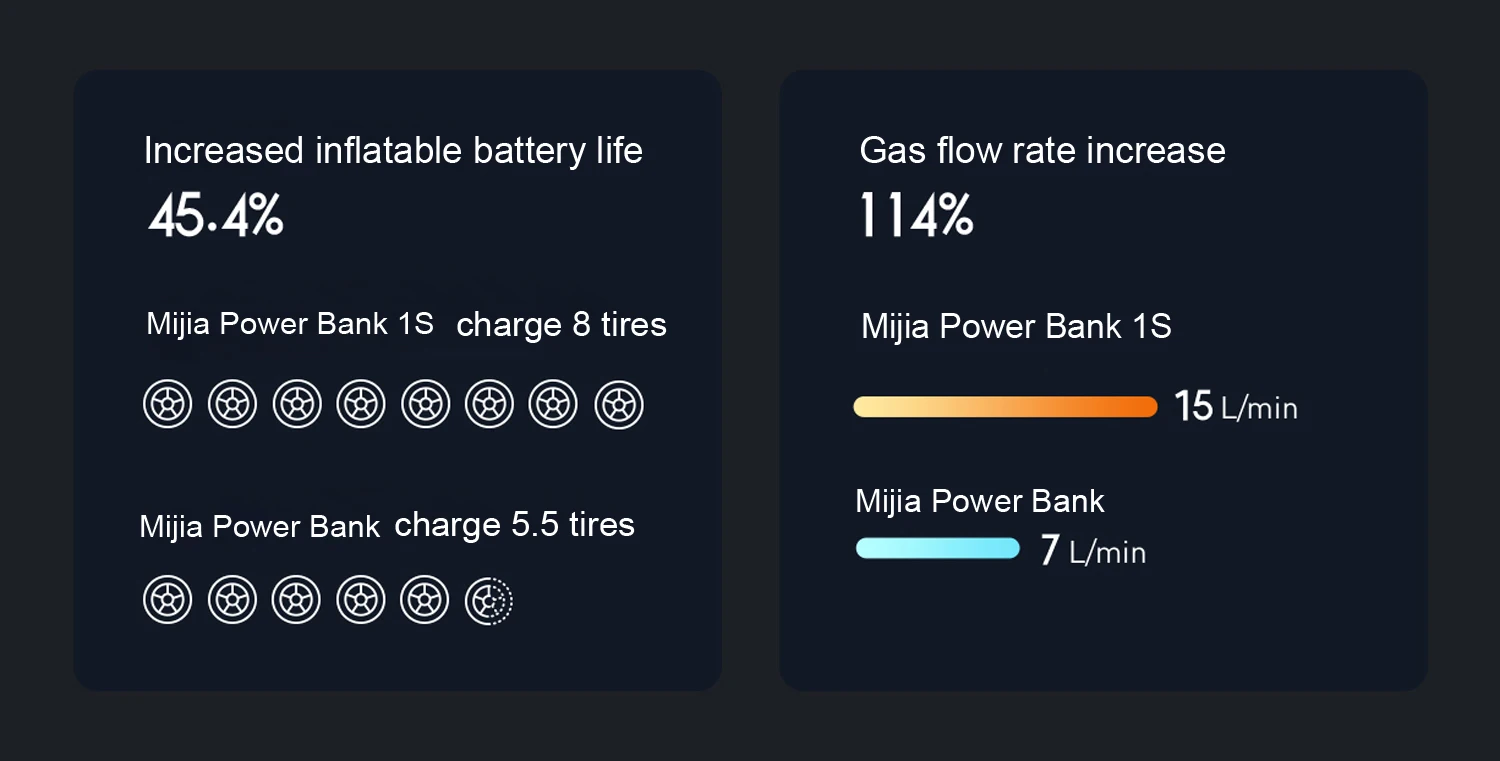
Task: Click the "Gas flow rate increase" heading
Action: coord(1042,151)
